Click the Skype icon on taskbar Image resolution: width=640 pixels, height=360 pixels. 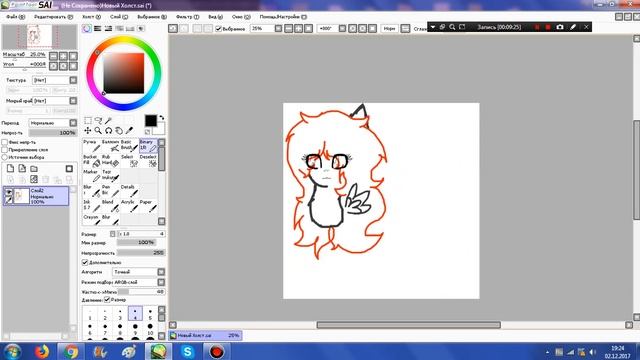click(x=187, y=351)
